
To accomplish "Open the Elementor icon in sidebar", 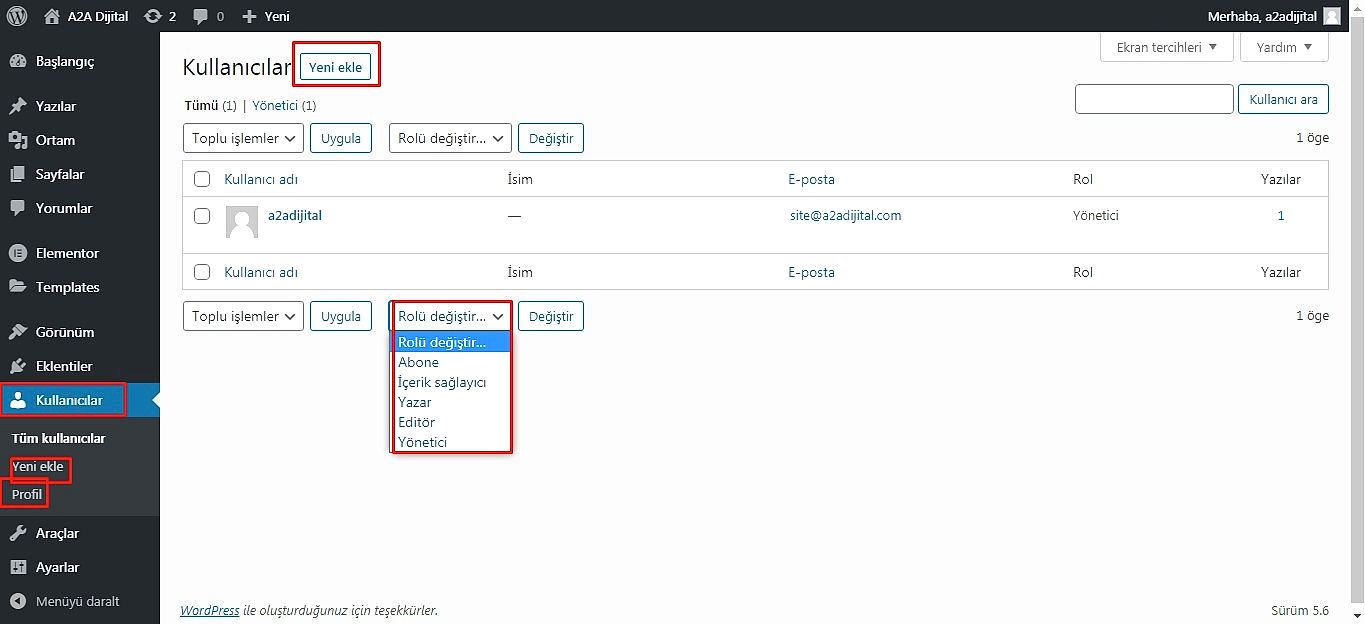I will click(x=17, y=253).
